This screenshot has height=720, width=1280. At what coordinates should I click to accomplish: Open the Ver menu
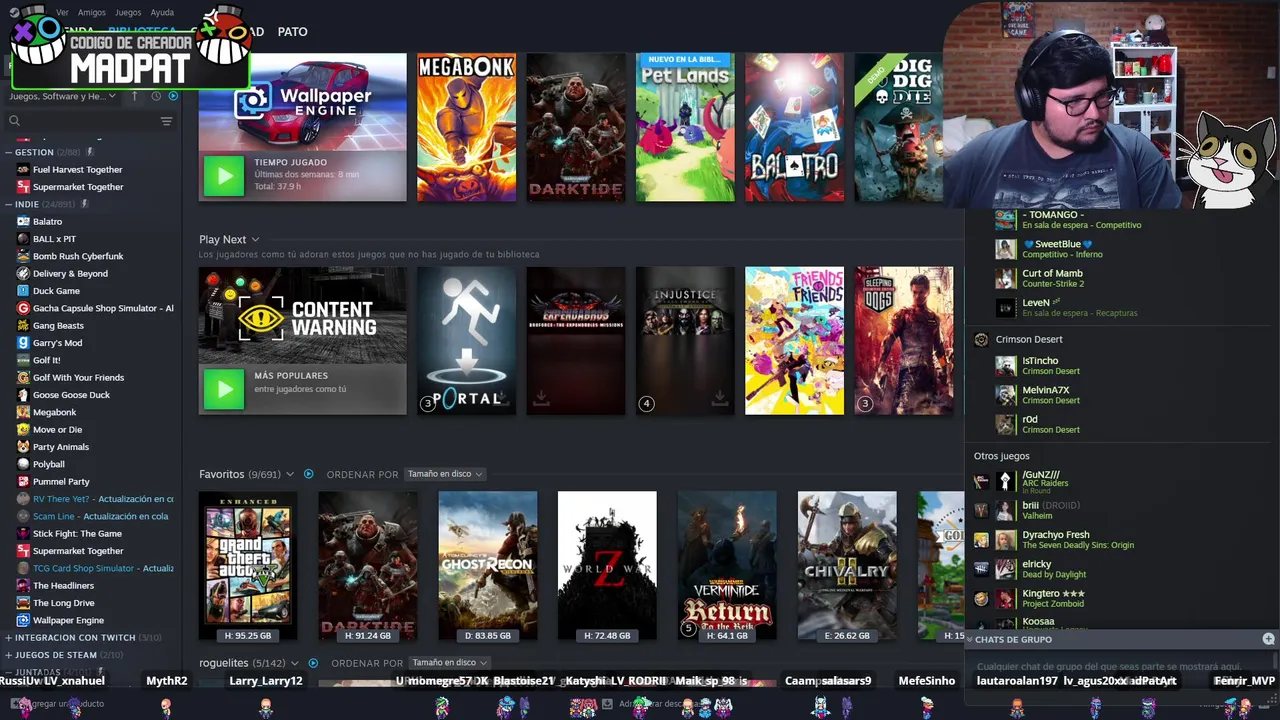tap(62, 13)
